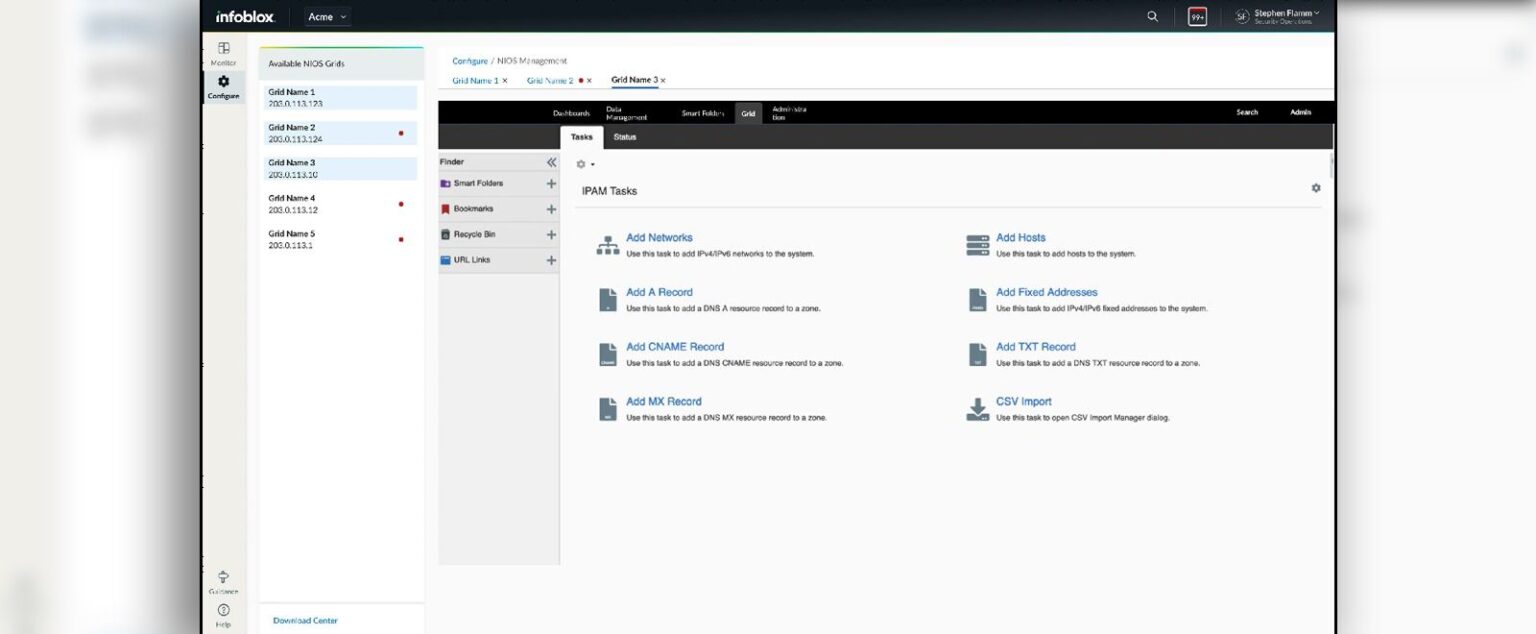1536x634 pixels.
Task: Click the CSV Import download icon
Action: pyautogui.click(x=977, y=407)
